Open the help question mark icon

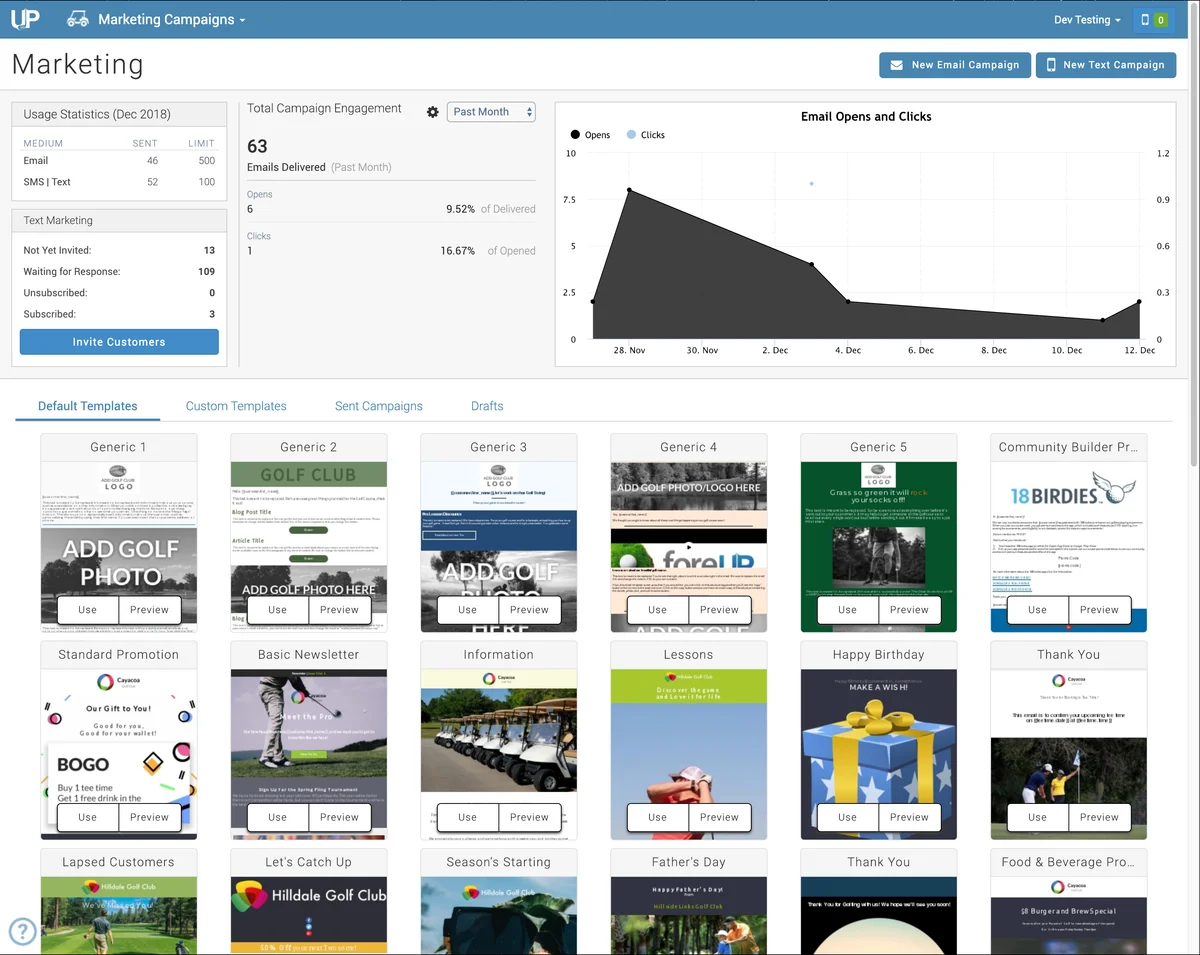pos(22,932)
